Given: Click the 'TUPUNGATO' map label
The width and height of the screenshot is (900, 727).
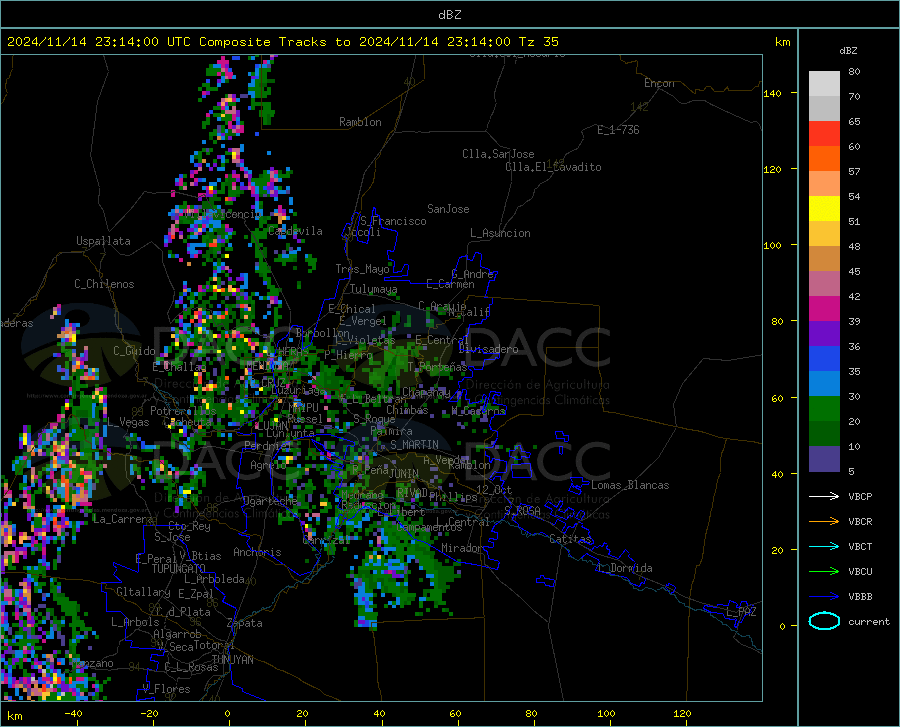Looking at the screenshot, I should tap(179, 569).
